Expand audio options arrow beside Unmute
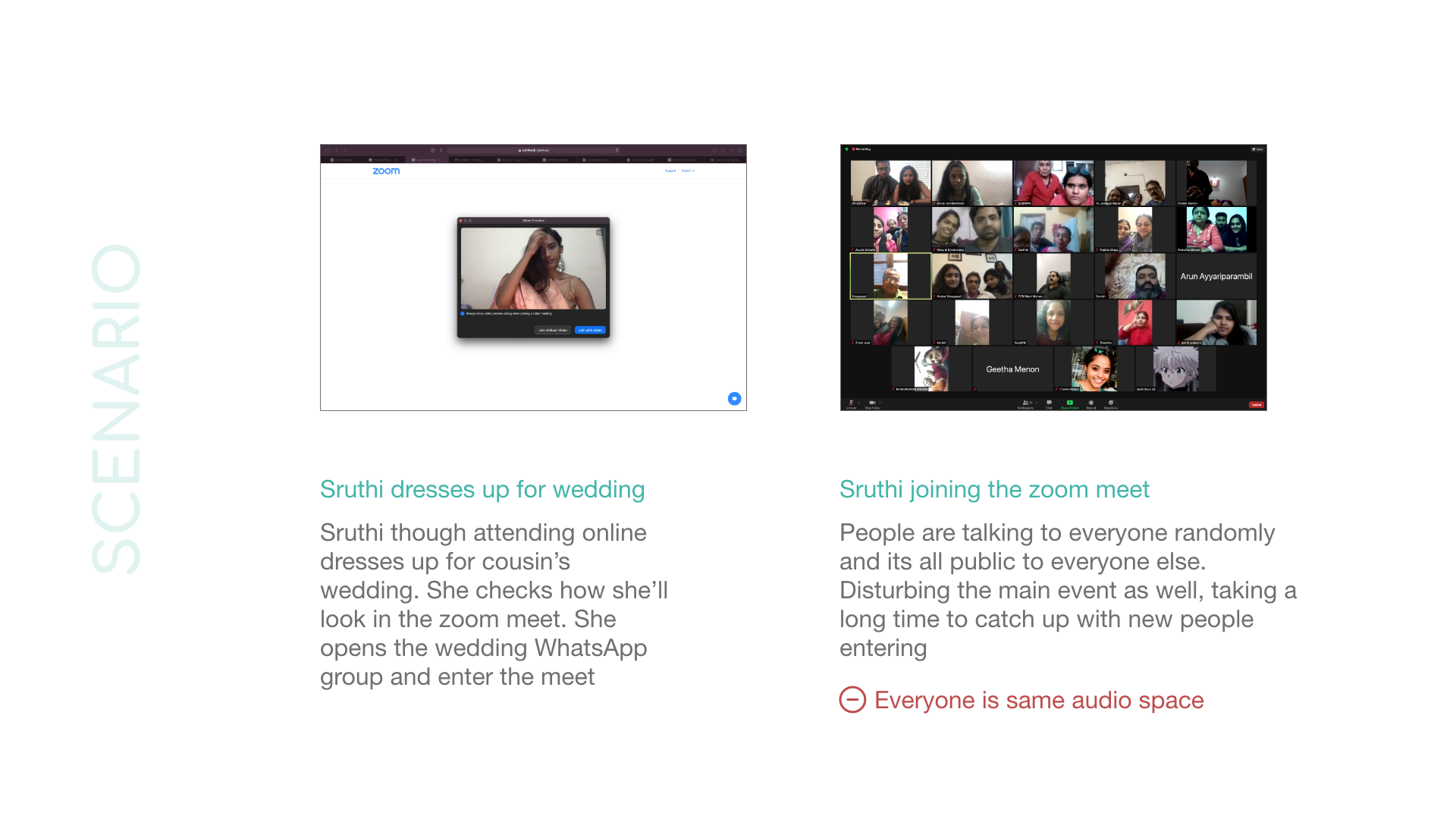This screenshot has height=819, width=1456. (x=858, y=403)
